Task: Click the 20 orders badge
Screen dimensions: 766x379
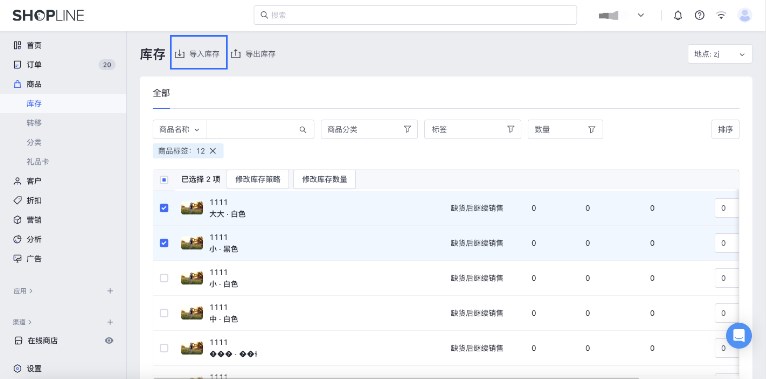Action: (x=107, y=64)
